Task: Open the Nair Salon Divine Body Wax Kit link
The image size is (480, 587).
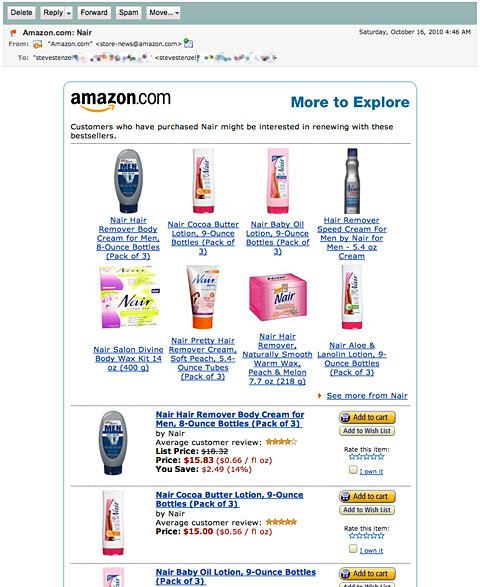Action: tap(128, 359)
